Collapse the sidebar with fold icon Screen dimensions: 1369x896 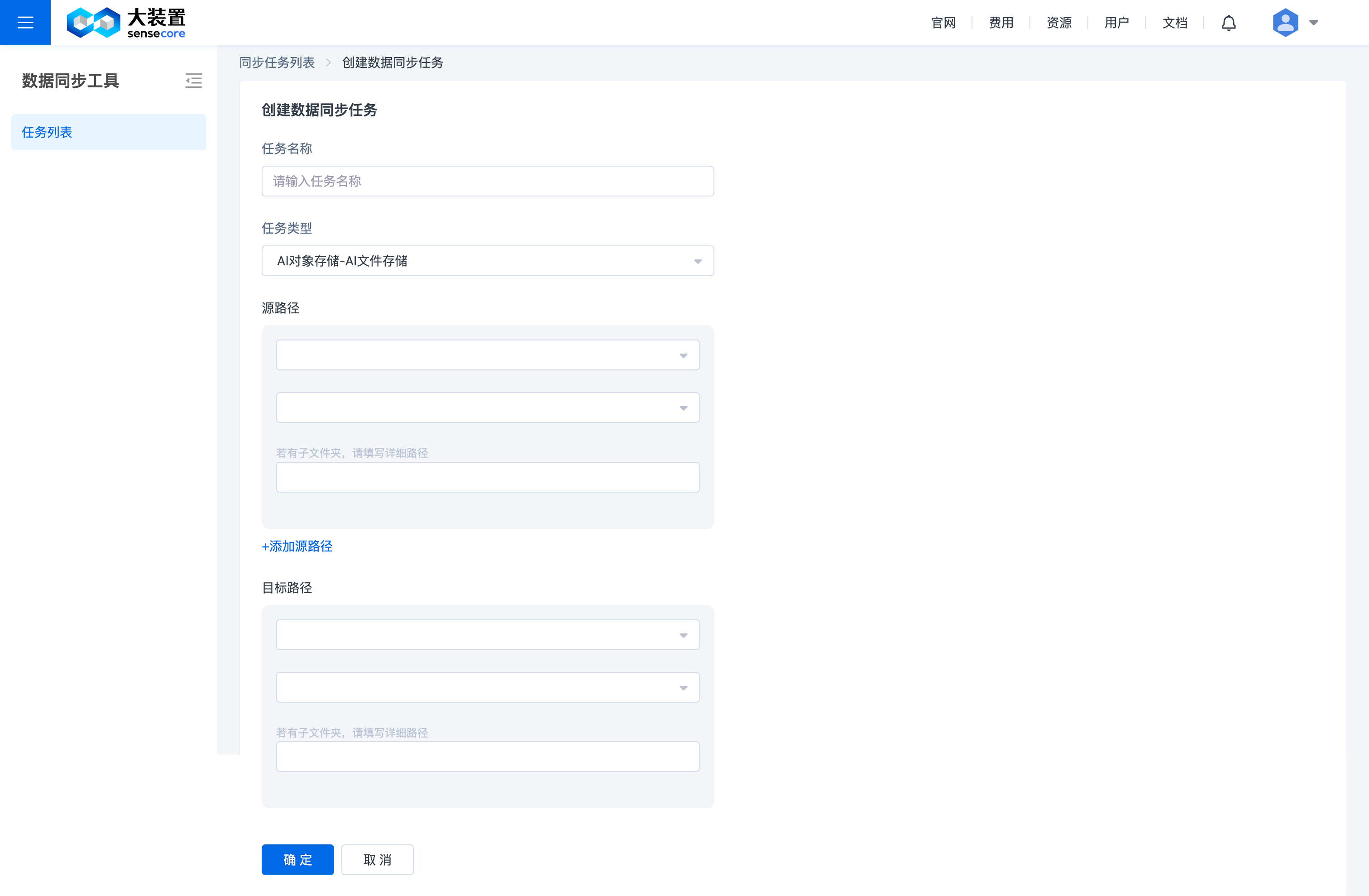[193, 81]
